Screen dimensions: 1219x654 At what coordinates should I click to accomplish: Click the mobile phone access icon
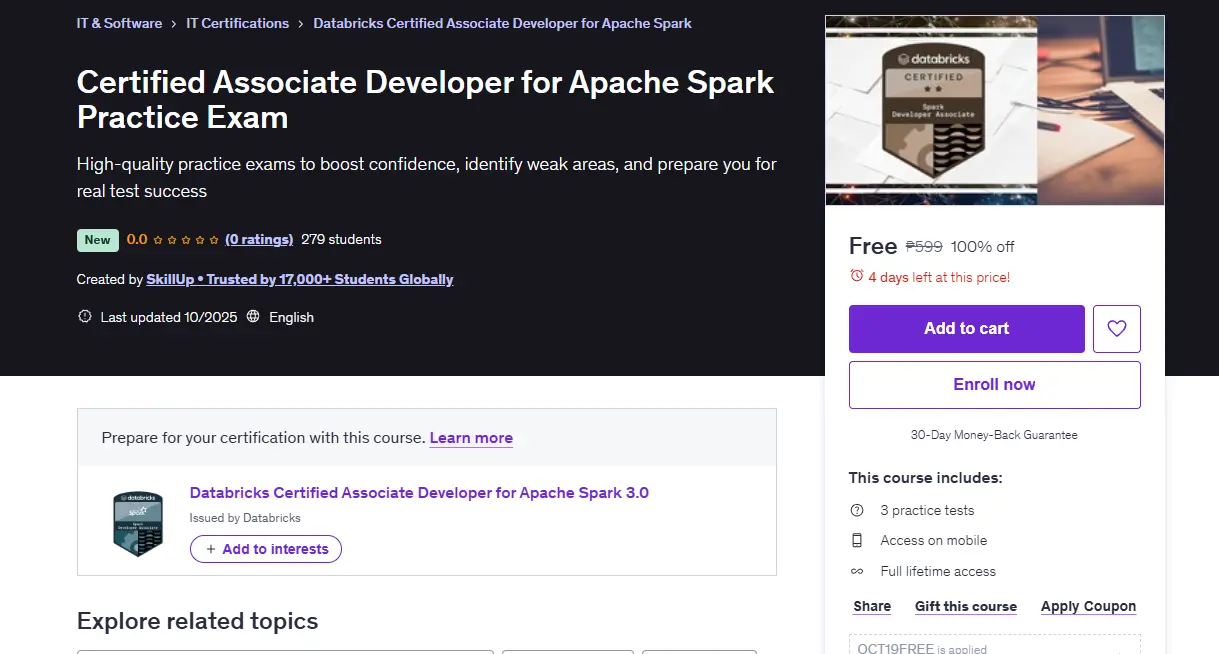coord(857,540)
